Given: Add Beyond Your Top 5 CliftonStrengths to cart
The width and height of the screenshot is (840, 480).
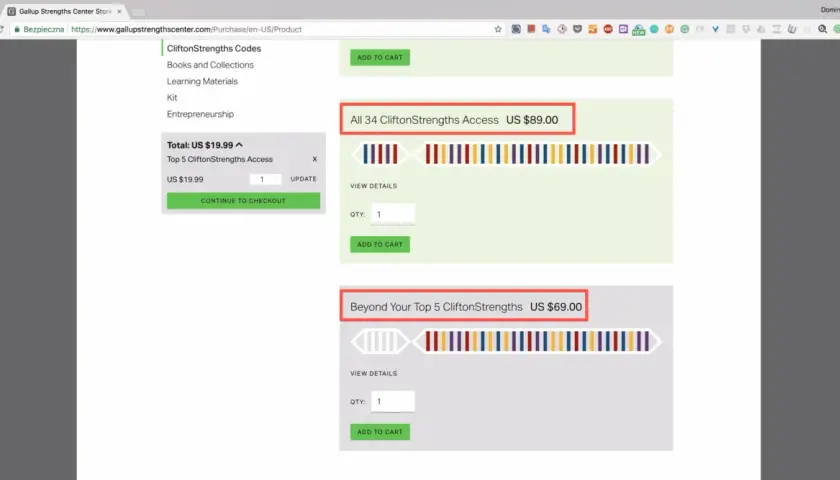Looking at the screenshot, I should 380,432.
